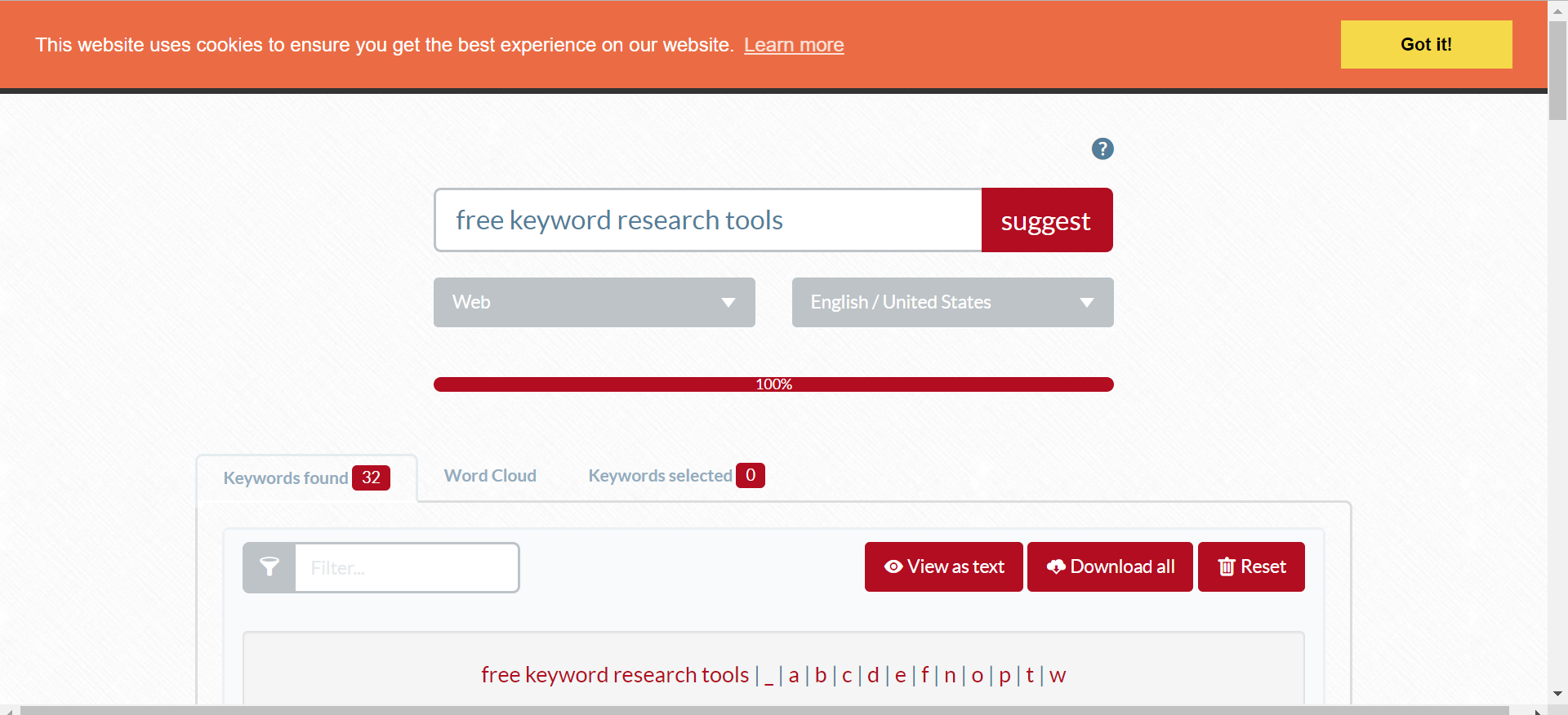Click the Reset button
Screen dimensions: 1568x715
1251,566
